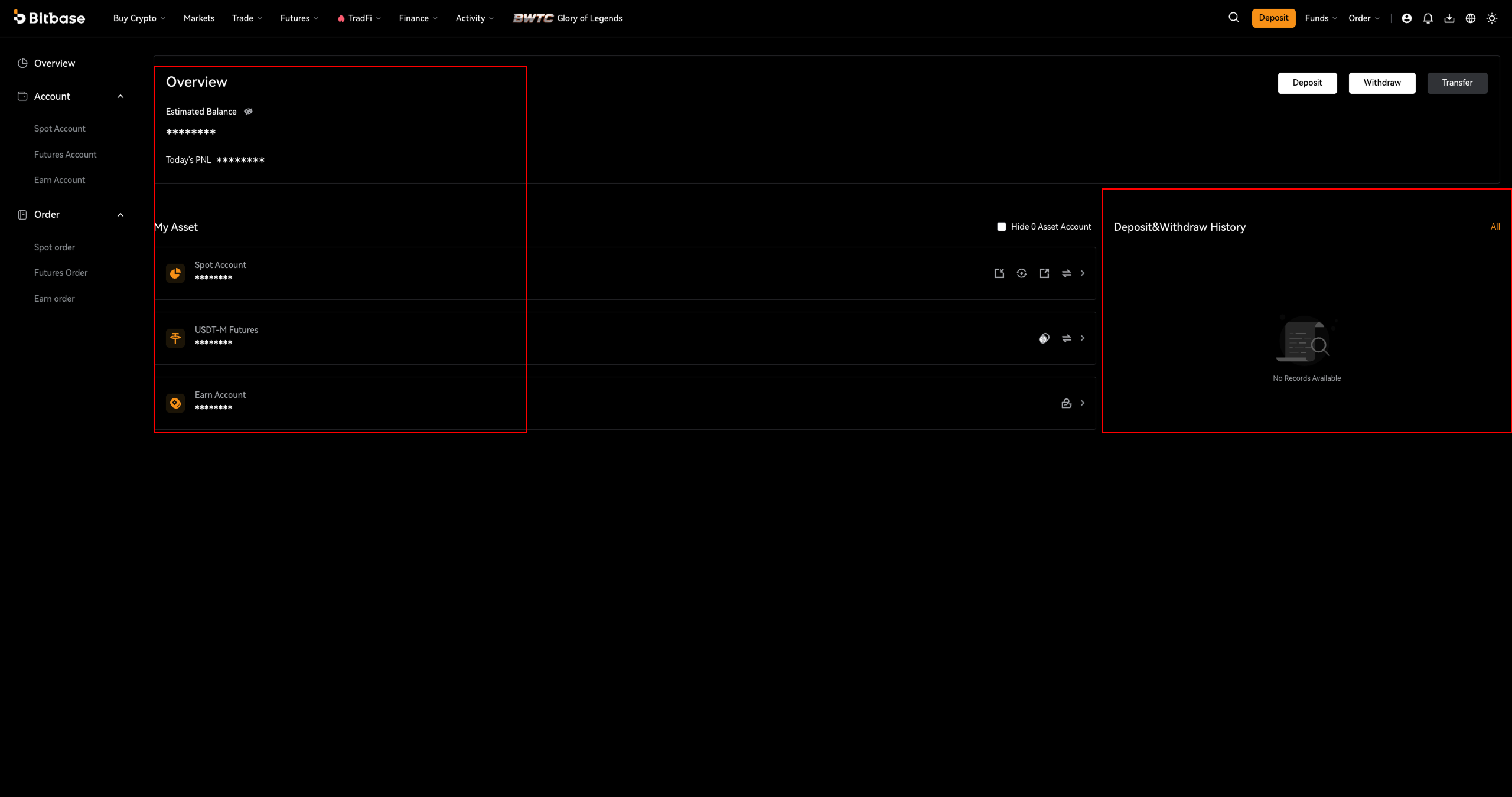Click the Today's PNL label
Viewport: 1512px width, 797px height.
[x=188, y=160]
